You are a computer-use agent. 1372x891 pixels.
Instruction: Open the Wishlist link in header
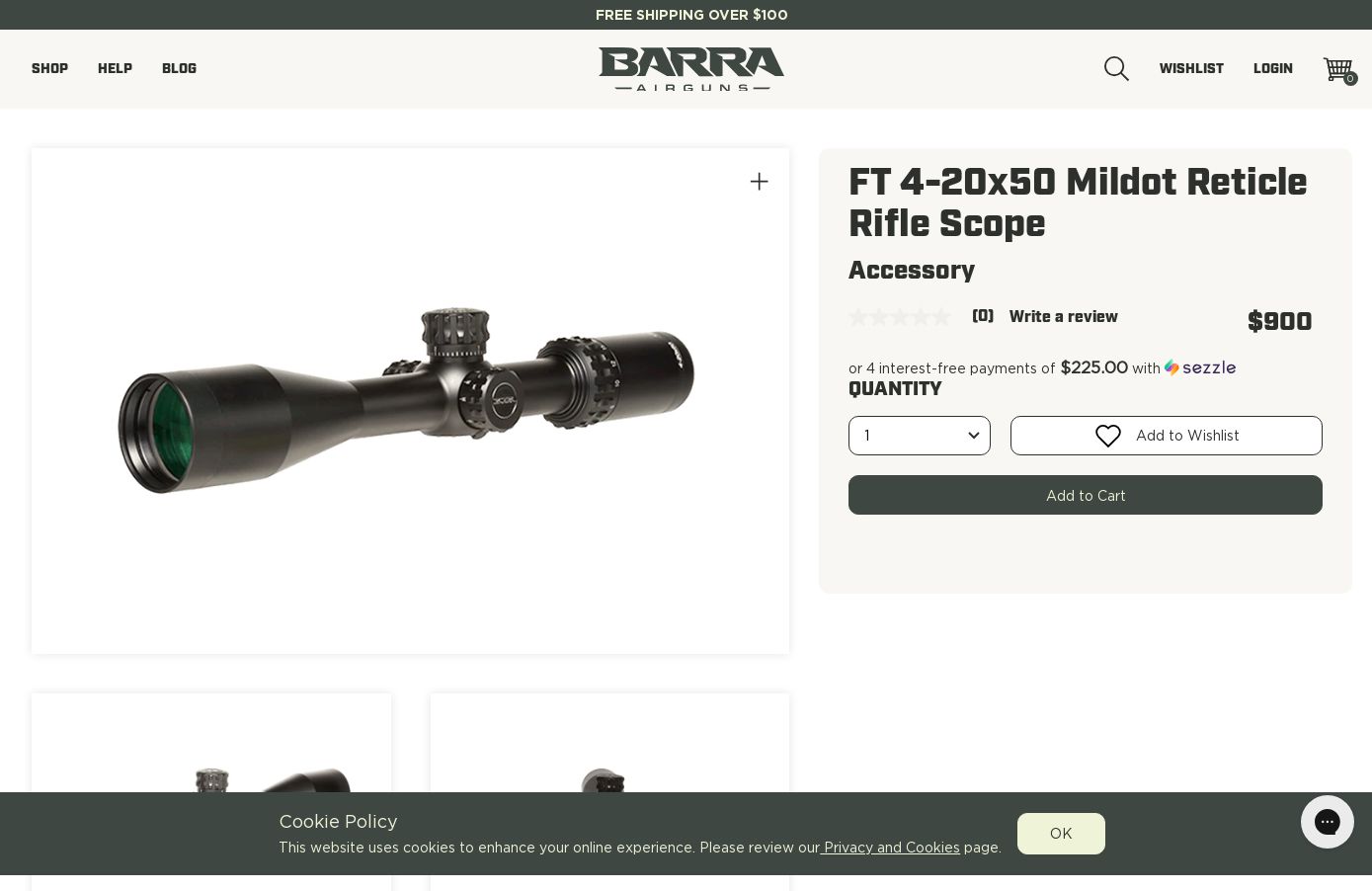(x=1191, y=69)
